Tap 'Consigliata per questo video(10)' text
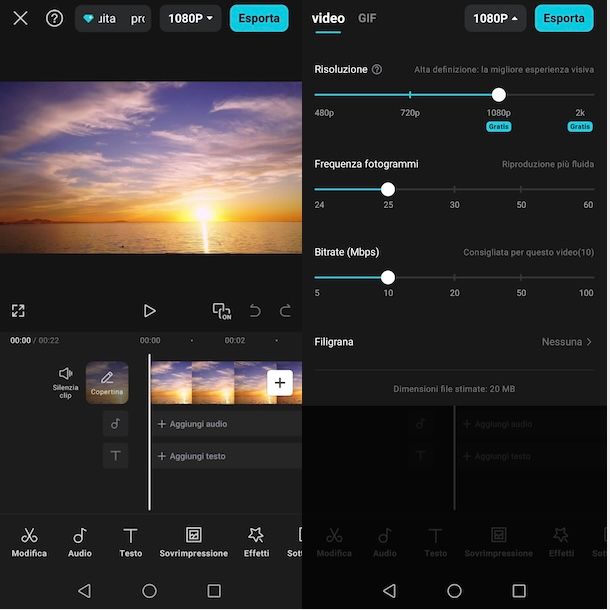Screen dimensions: 610x610 (x=528, y=252)
